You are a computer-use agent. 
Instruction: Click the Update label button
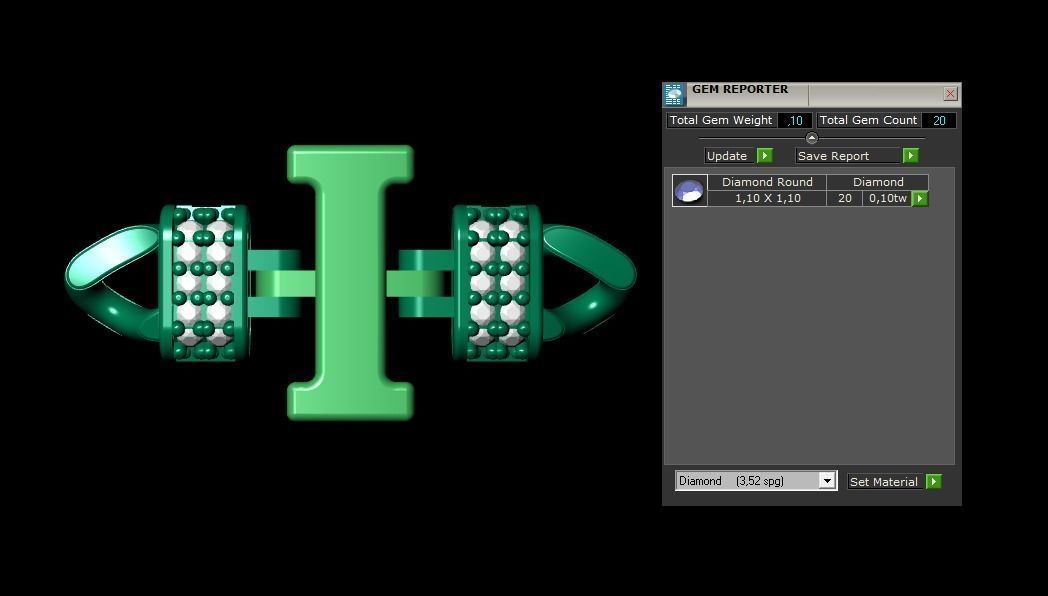729,156
